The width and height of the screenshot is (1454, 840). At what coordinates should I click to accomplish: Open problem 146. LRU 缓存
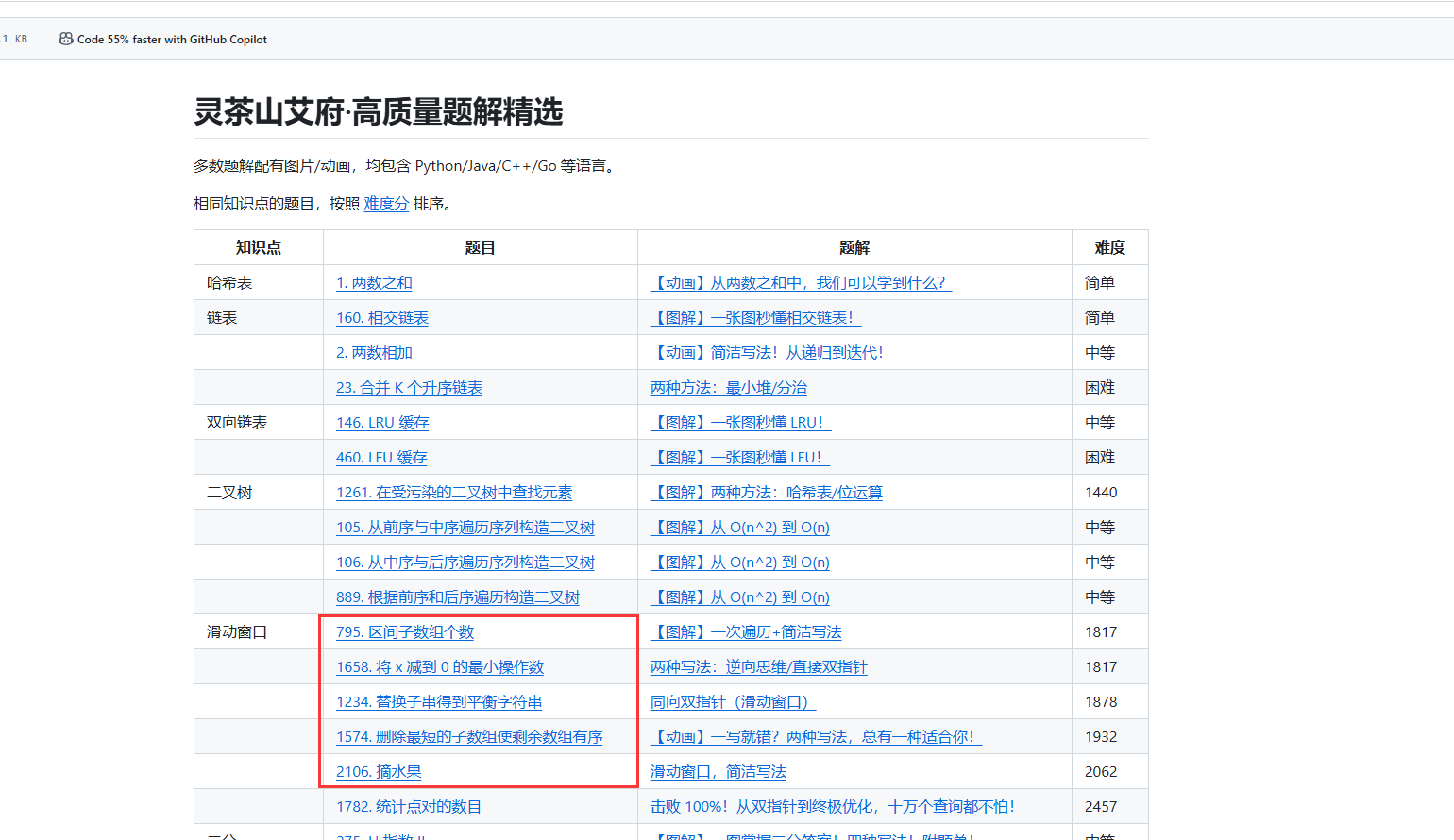[x=382, y=422]
